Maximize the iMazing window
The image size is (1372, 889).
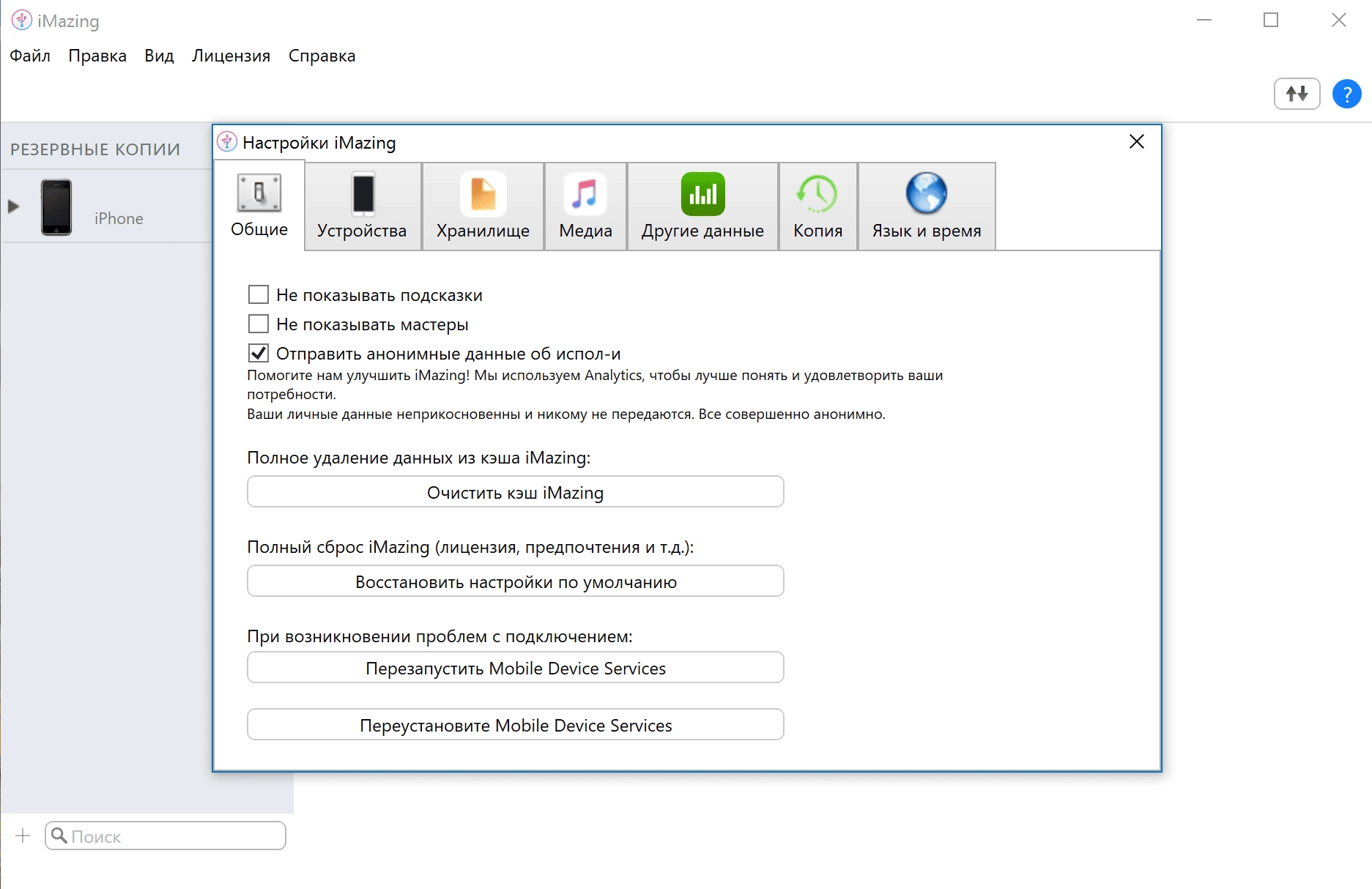pyautogui.click(x=1271, y=21)
